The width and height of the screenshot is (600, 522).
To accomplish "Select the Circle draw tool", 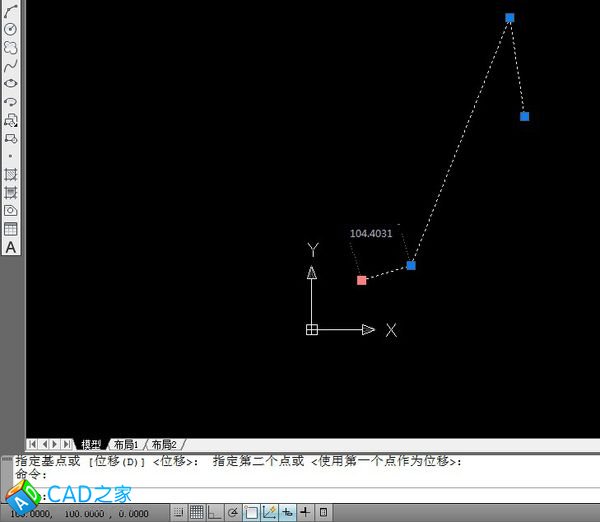I will point(11,29).
